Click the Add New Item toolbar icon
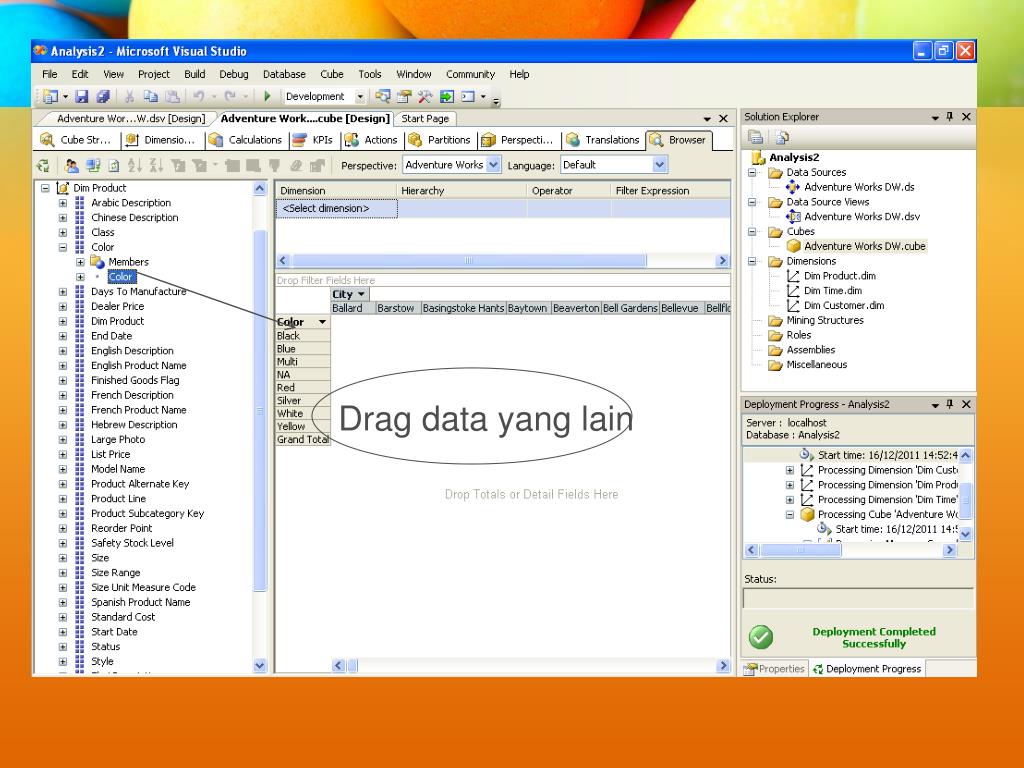The width and height of the screenshot is (1024, 768). pyautogui.click(x=50, y=97)
